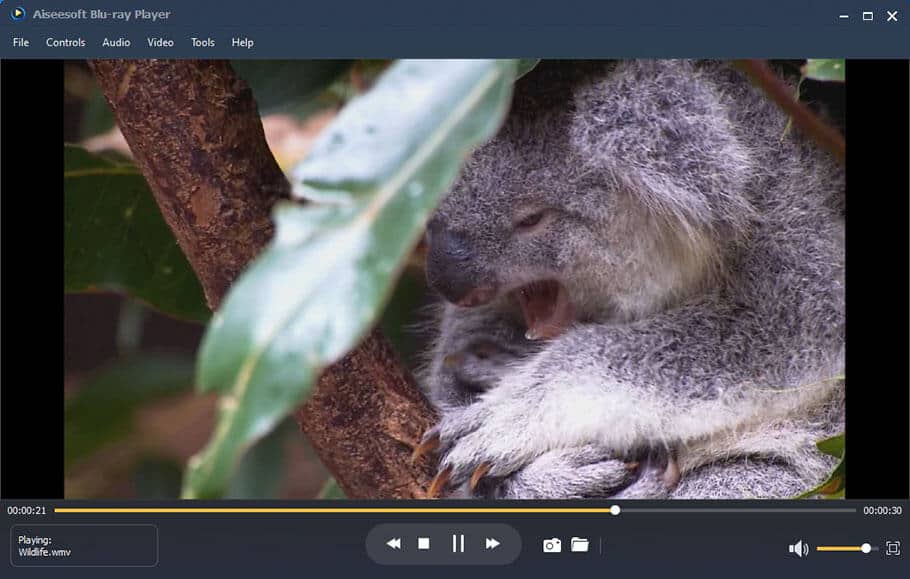Click the playback progress handle
The height and width of the screenshot is (579, 910).
tap(615, 511)
